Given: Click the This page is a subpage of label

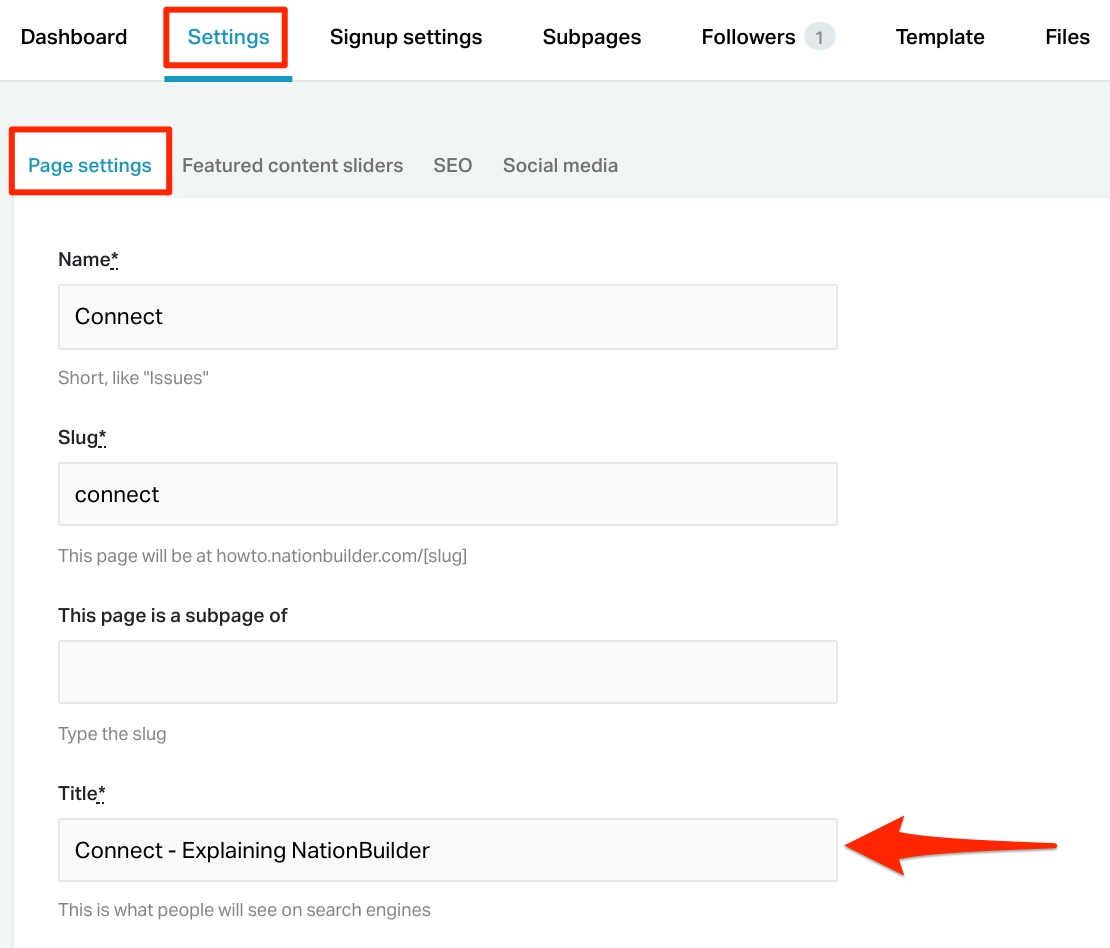Looking at the screenshot, I should (x=172, y=615).
